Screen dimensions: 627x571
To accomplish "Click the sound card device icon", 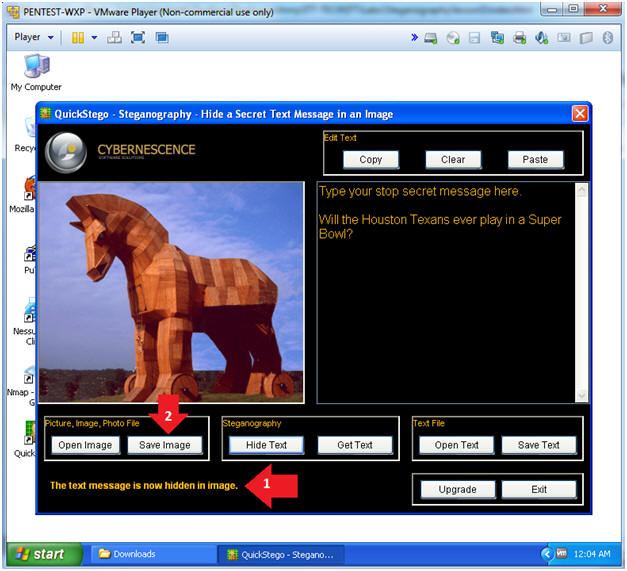I will (x=541, y=38).
